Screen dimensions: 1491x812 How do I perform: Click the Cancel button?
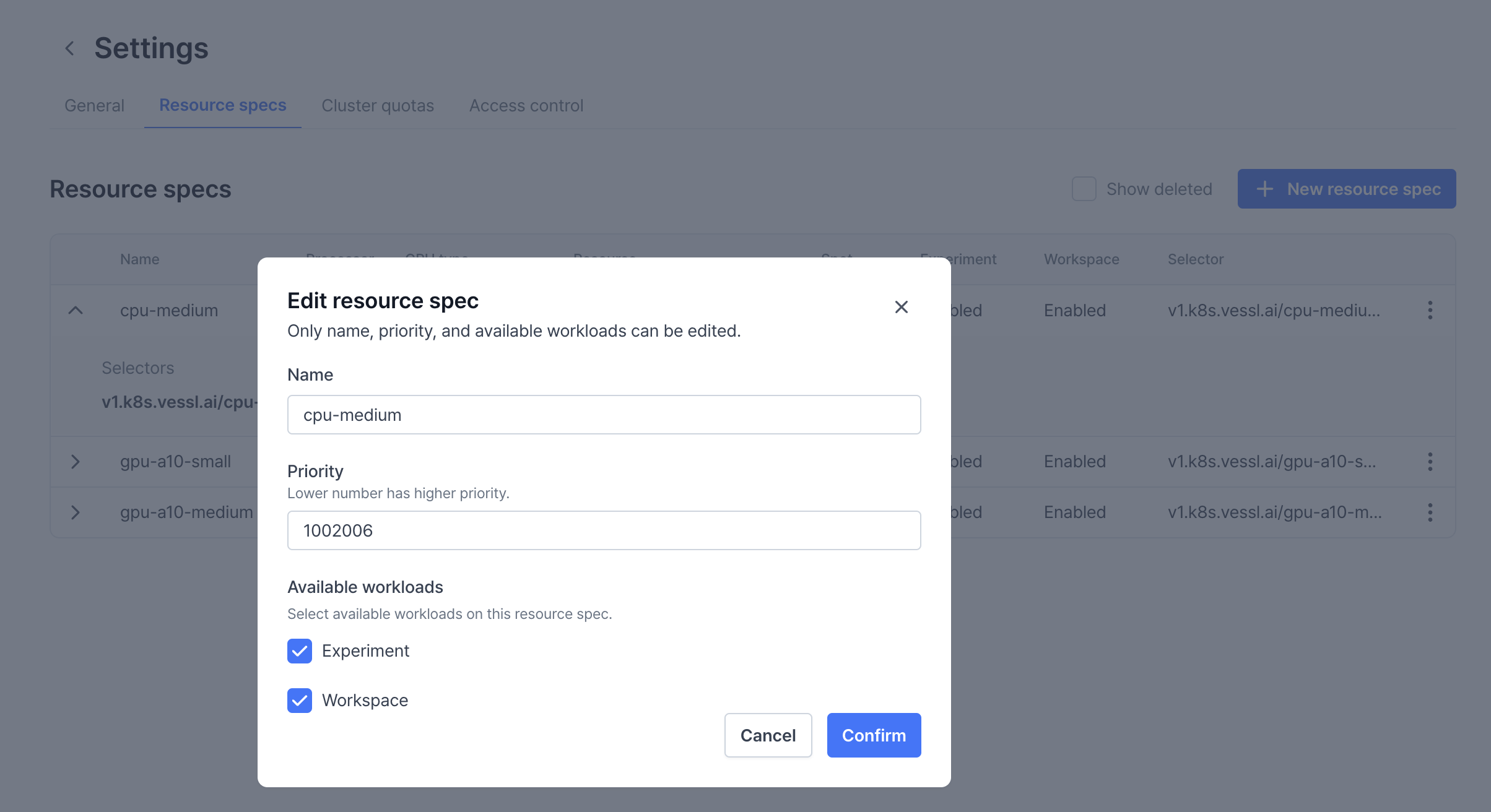coord(768,735)
